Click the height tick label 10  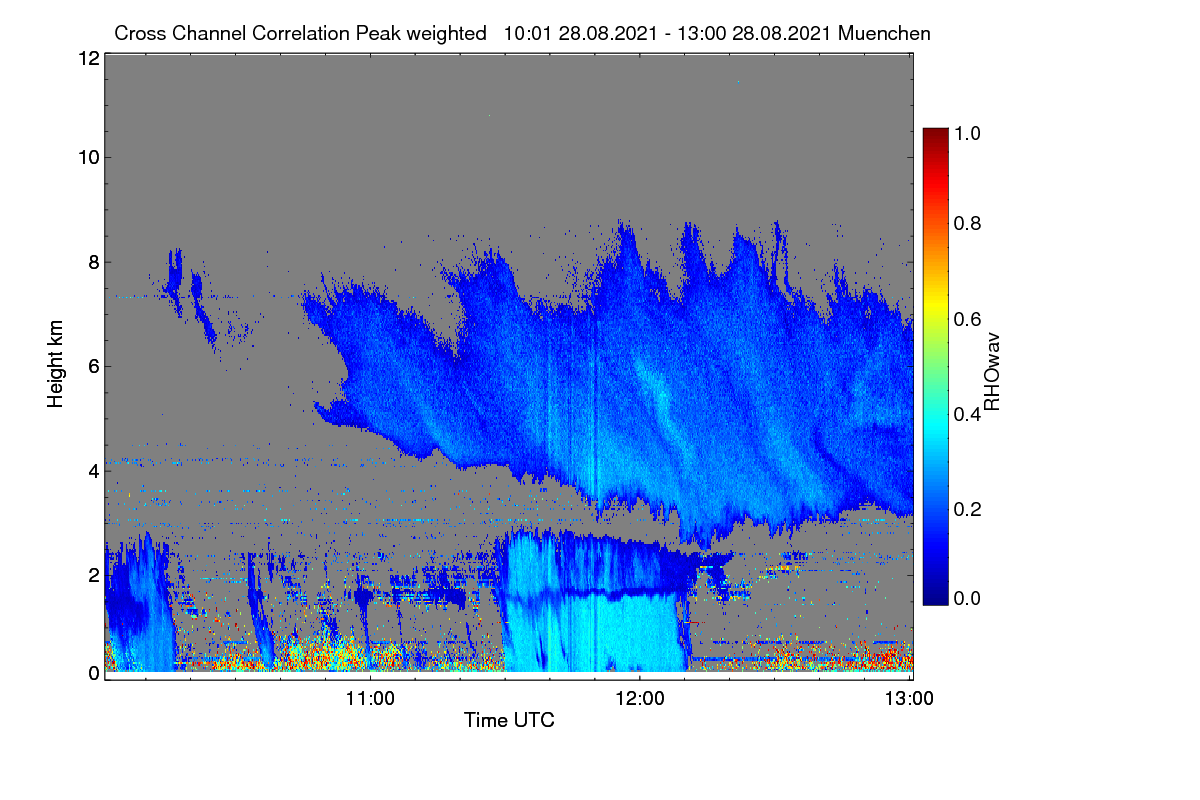tap(87, 157)
